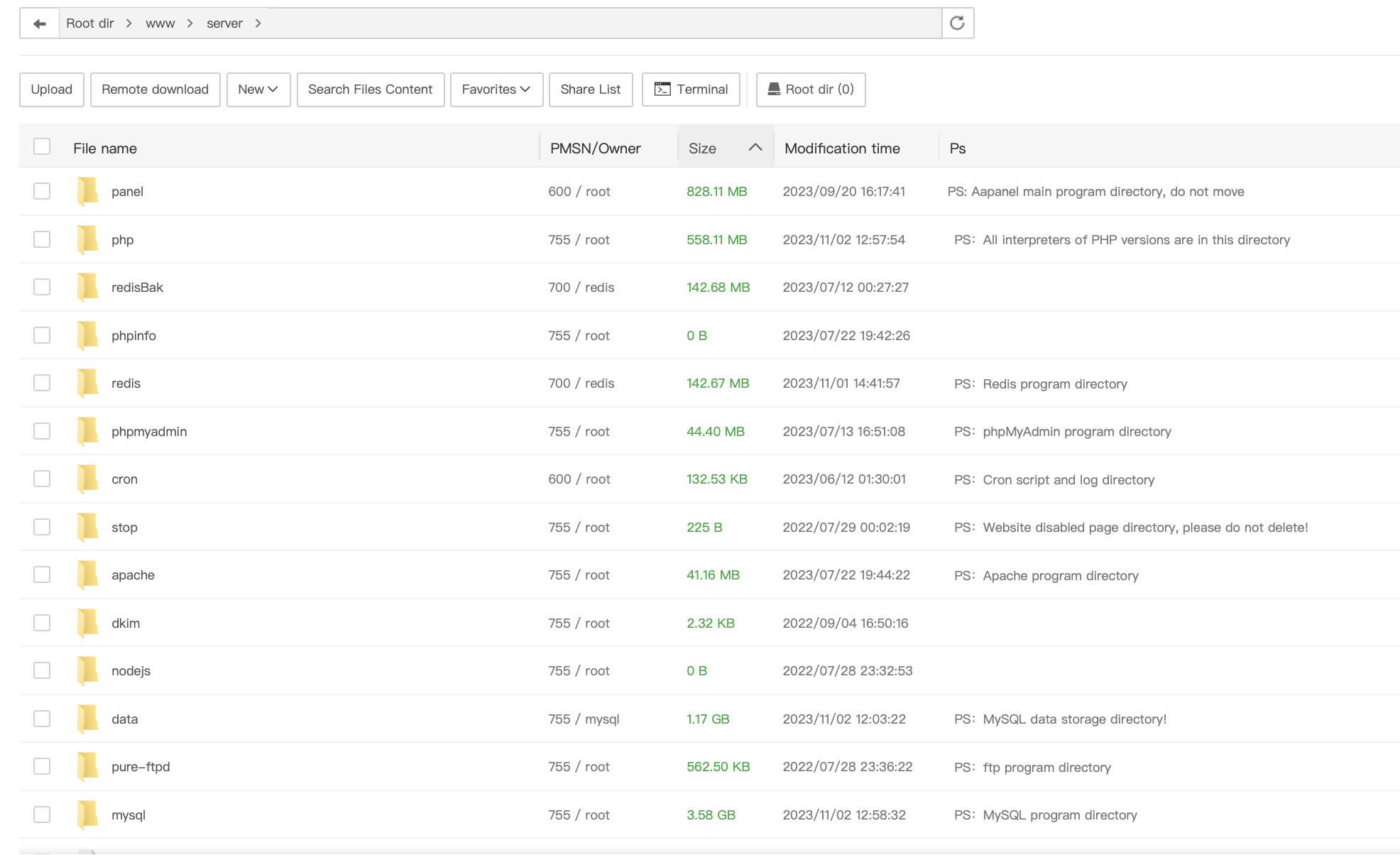Click the Remote download button

click(x=155, y=89)
